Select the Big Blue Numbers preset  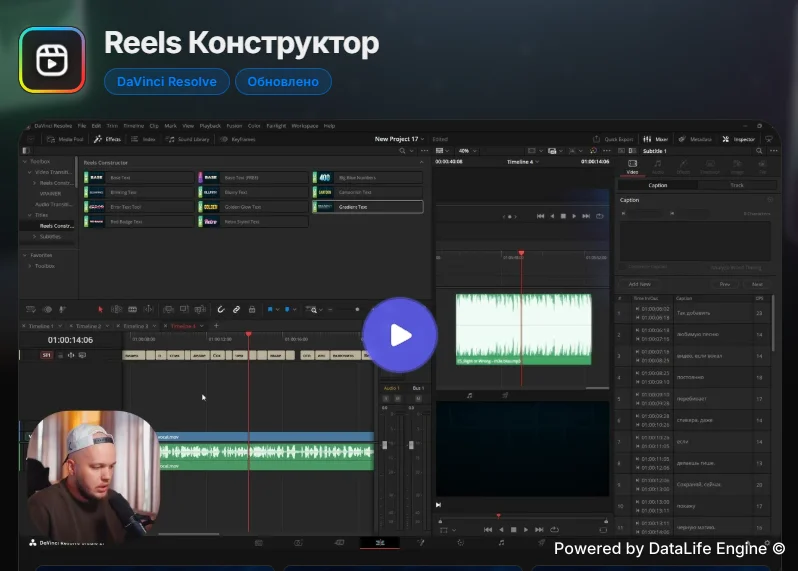pos(367,178)
